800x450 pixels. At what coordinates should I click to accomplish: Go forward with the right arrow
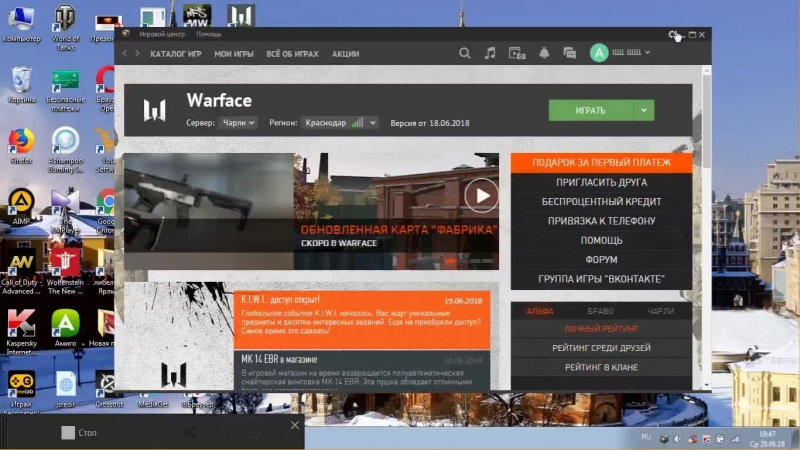pyautogui.click(x=137, y=53)
